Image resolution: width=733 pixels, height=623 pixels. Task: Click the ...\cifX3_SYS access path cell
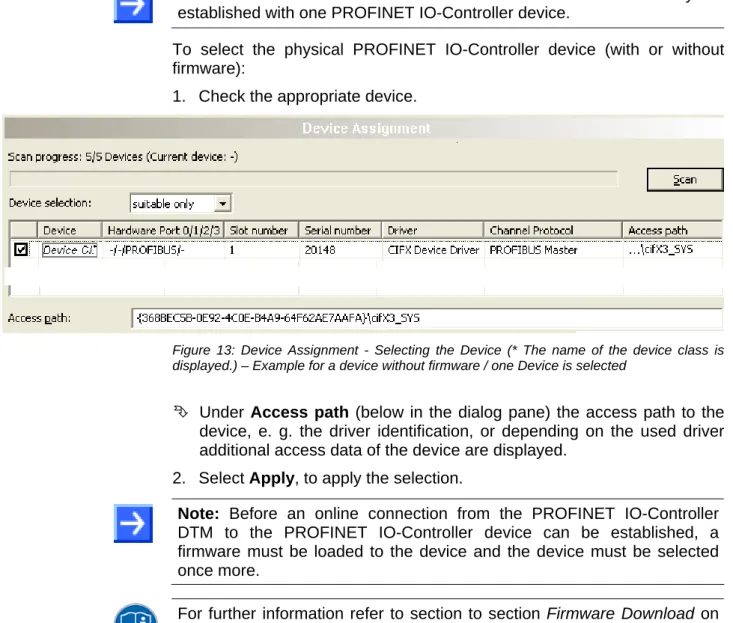coord(672,250)
